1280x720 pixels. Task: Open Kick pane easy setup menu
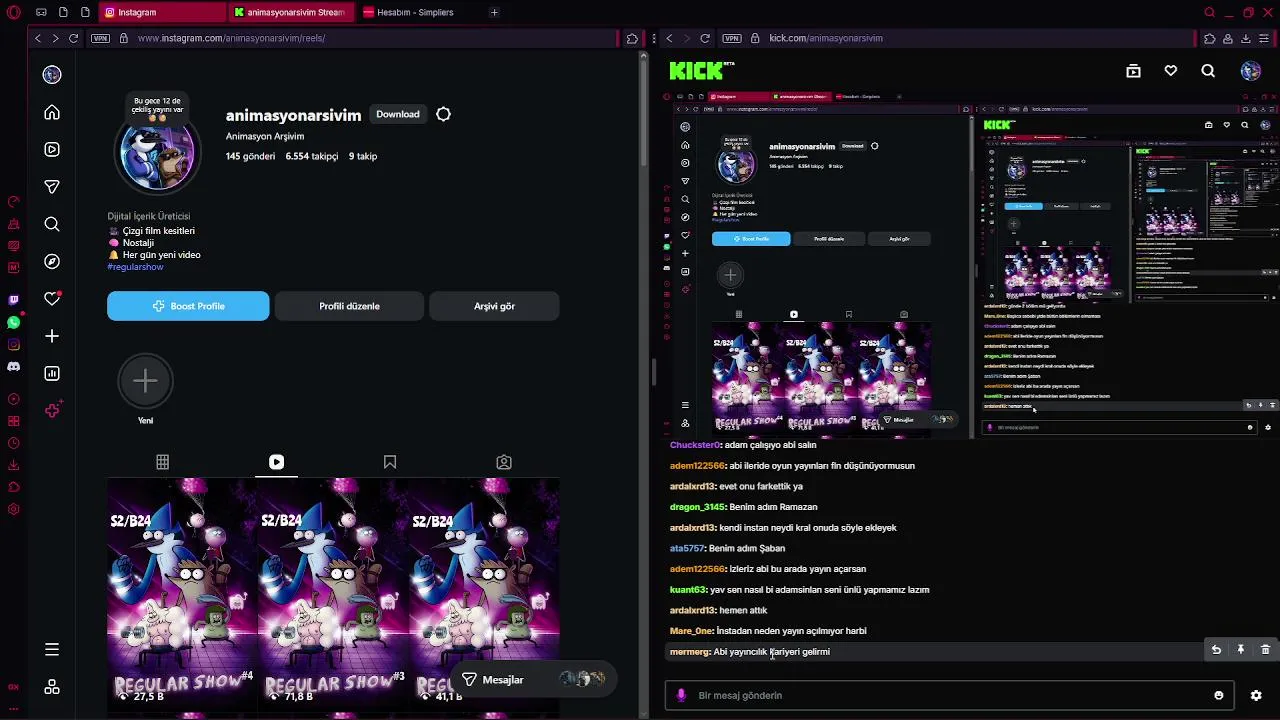(1264, 38)
